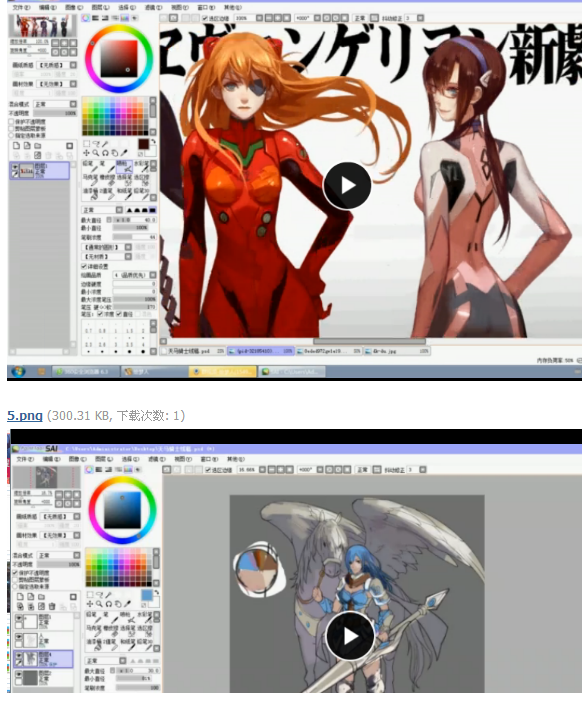Viewport: 582px width, 716px height.
Task: Hide 图层1 via eye icon in upper SAI
Action: point(16,167)
